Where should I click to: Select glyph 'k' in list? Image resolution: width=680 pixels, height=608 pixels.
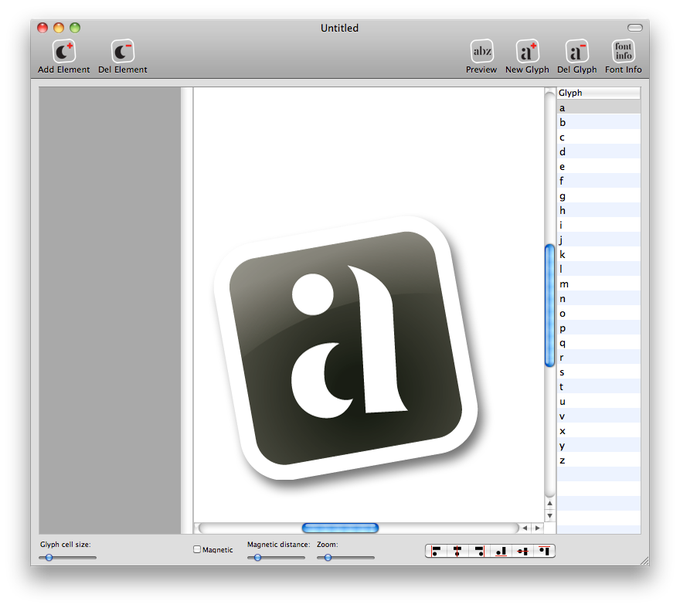[x=598, y=255]
